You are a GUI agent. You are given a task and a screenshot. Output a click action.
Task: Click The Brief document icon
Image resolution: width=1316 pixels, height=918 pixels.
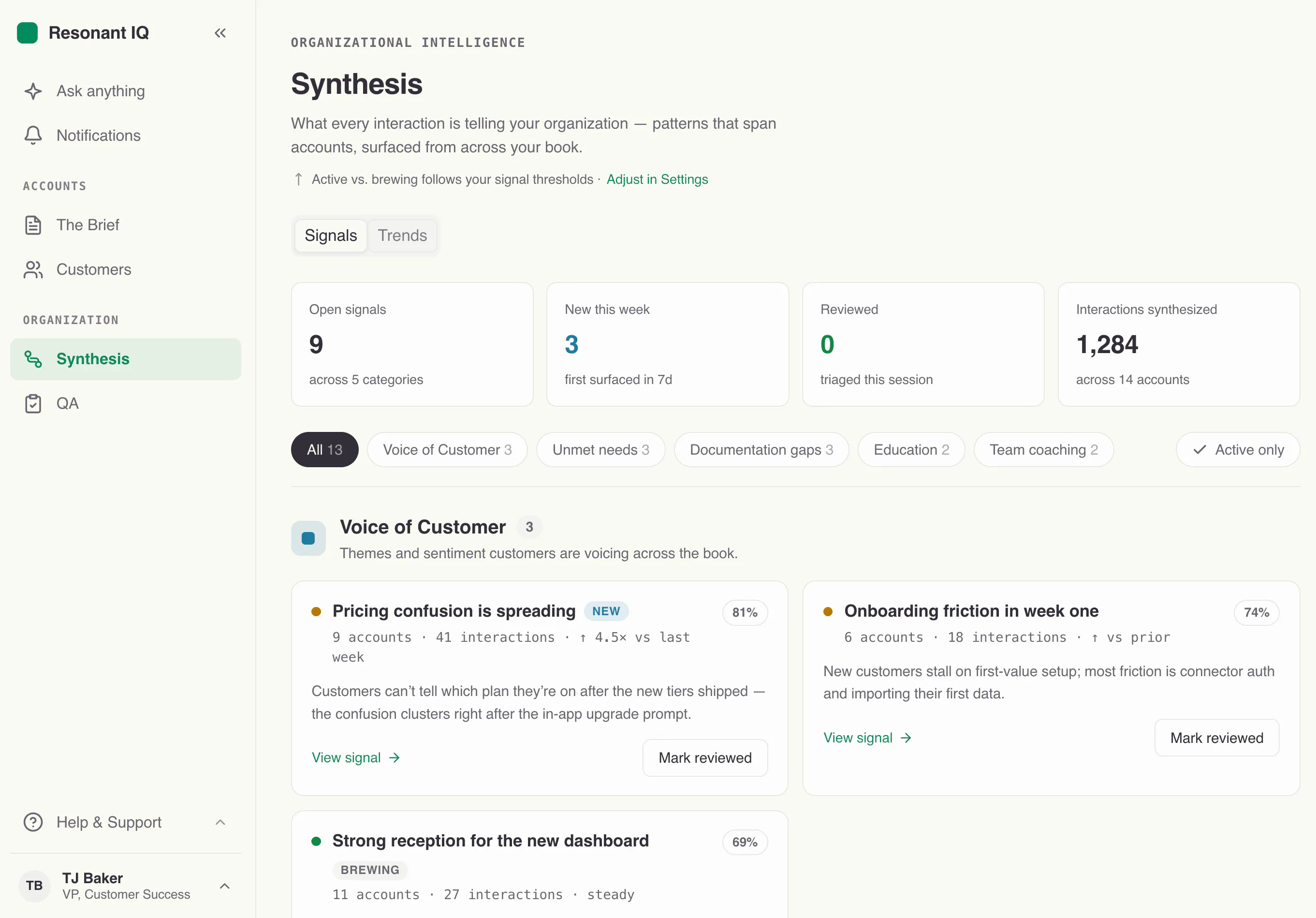[33, 225]
